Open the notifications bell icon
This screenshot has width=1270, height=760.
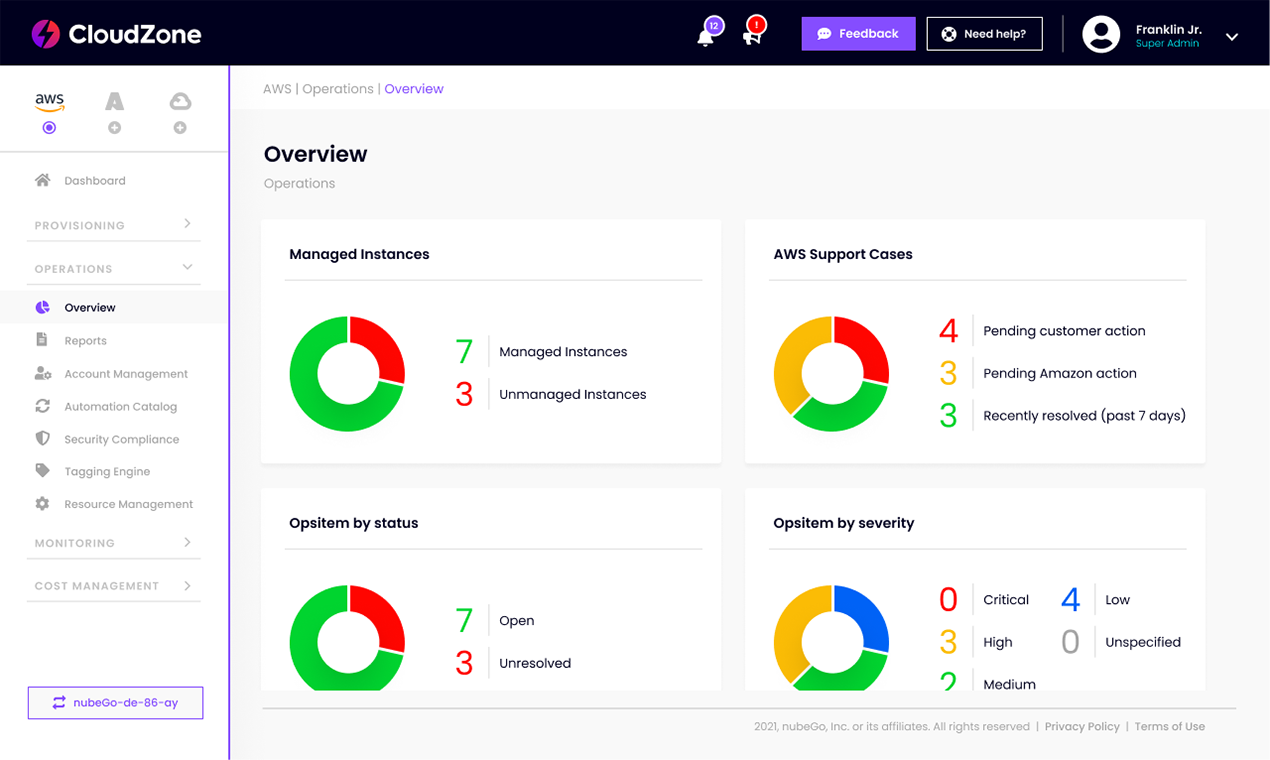(706, 37)
